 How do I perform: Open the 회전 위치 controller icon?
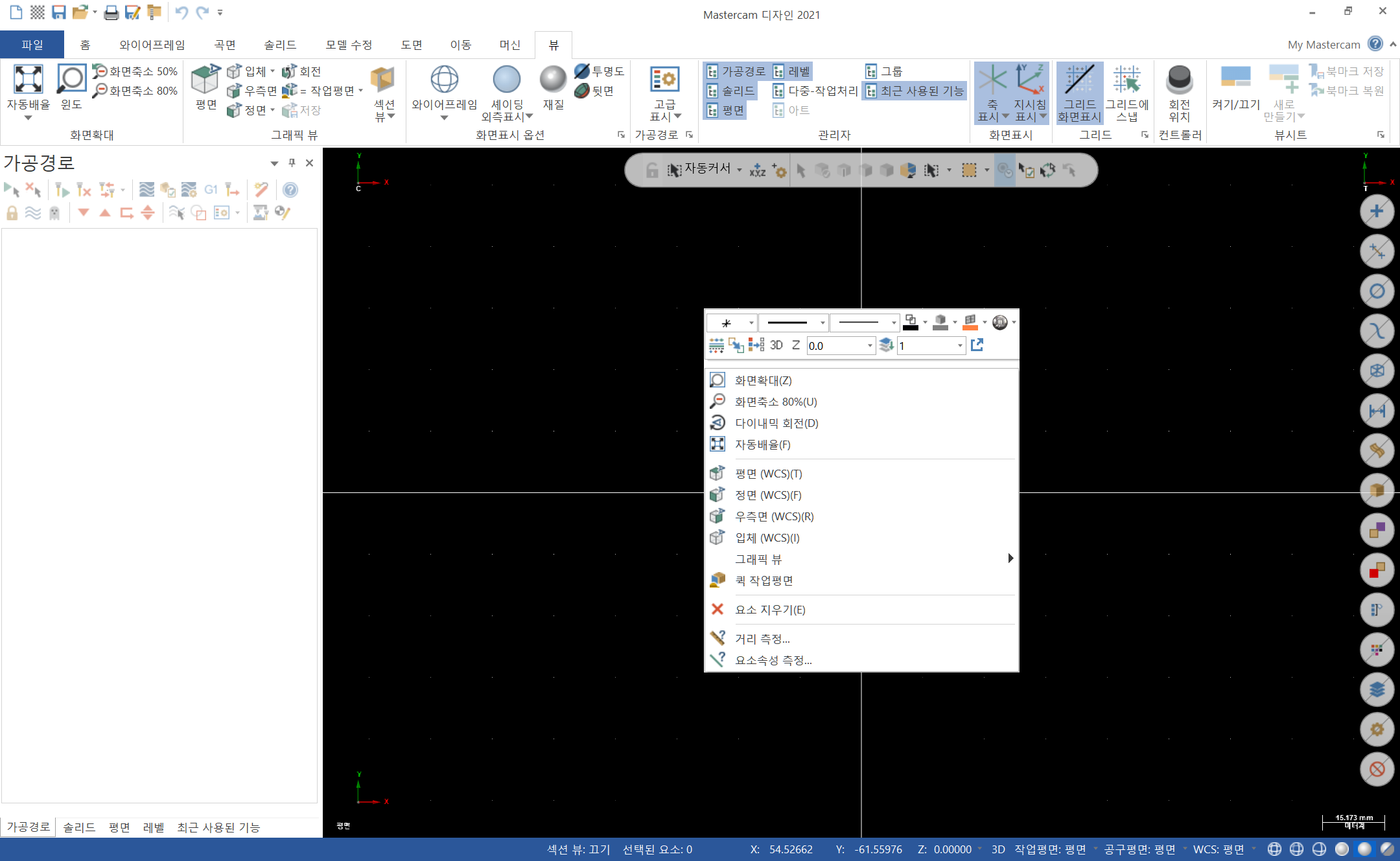click(1179, 80)
